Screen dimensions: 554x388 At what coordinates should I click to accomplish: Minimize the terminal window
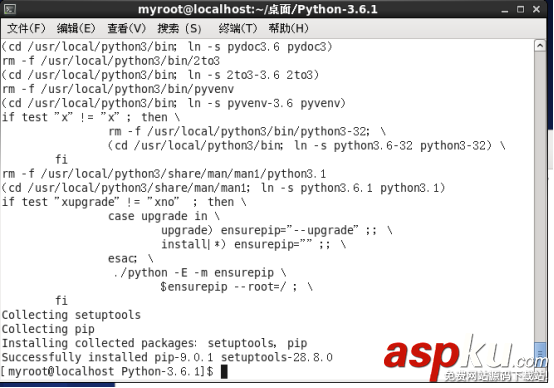pyautogui.click(x=505, y=10)
